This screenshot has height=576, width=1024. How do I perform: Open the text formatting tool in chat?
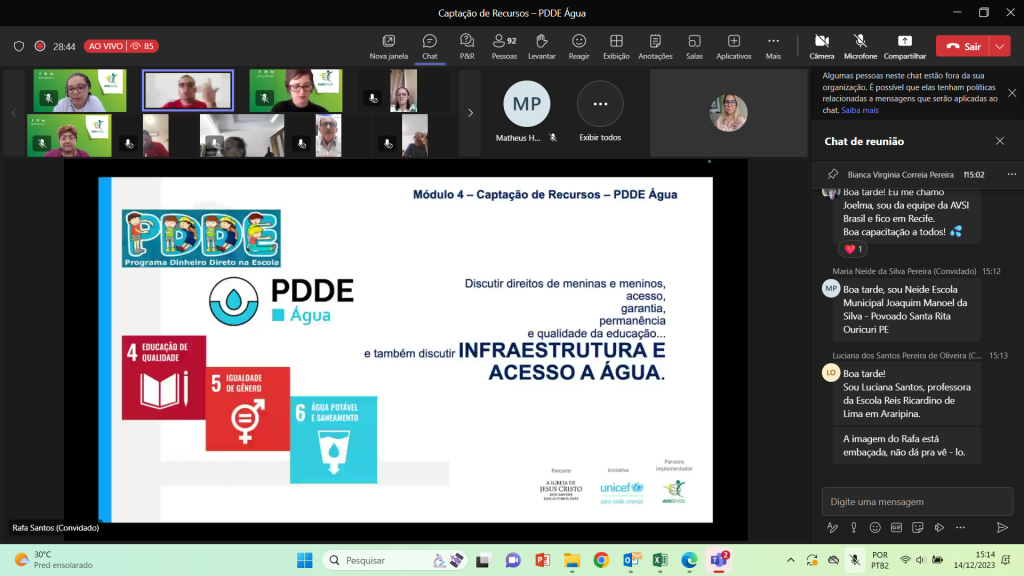click(832, 528)
